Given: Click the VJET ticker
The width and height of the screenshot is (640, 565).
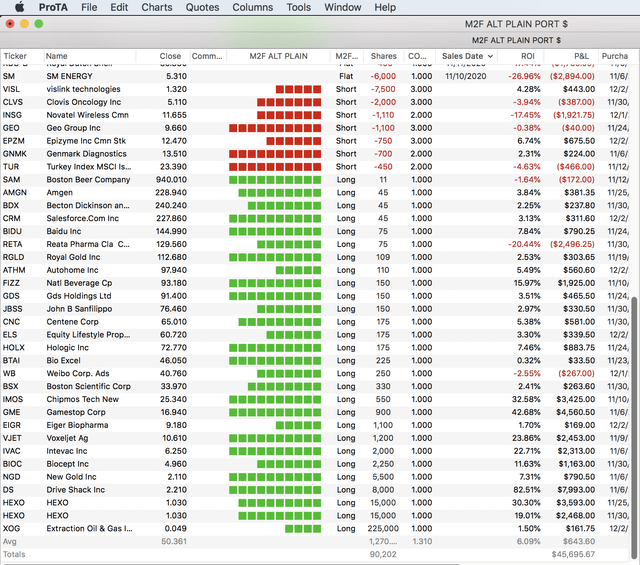Looking at the screenshot, I should 12,438.
